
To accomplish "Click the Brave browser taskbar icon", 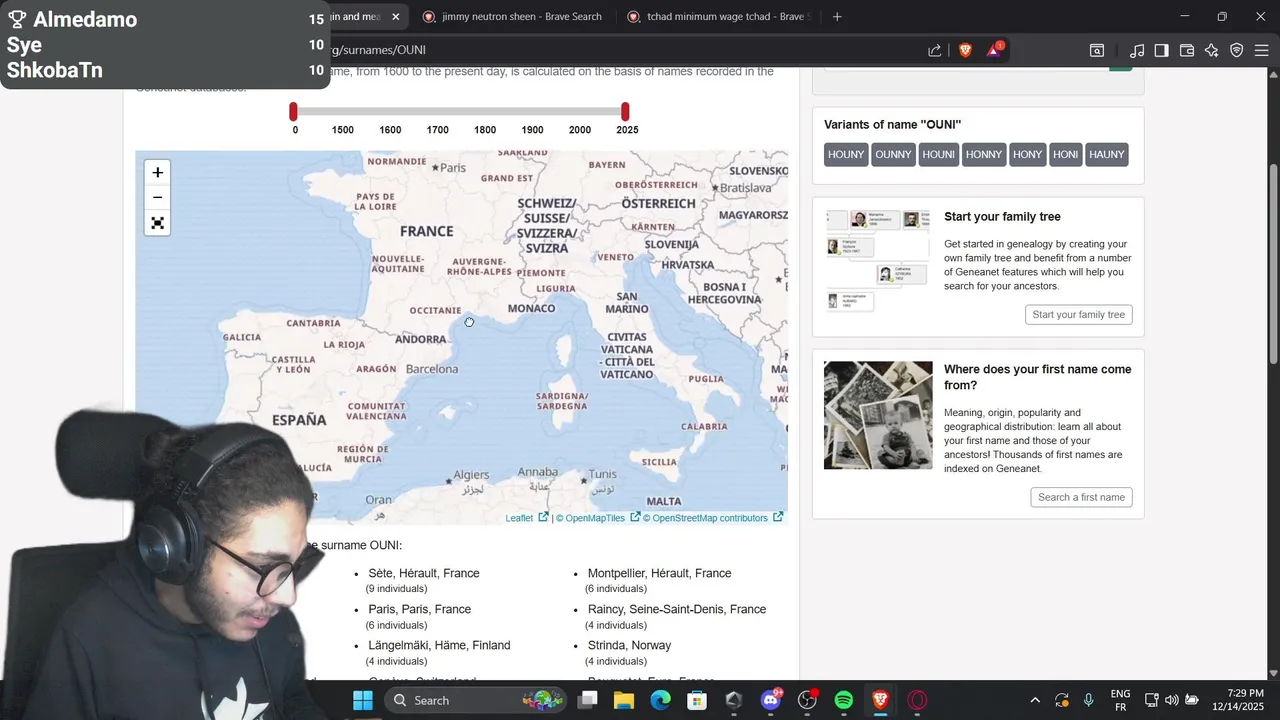I will [x=880, y=700].
